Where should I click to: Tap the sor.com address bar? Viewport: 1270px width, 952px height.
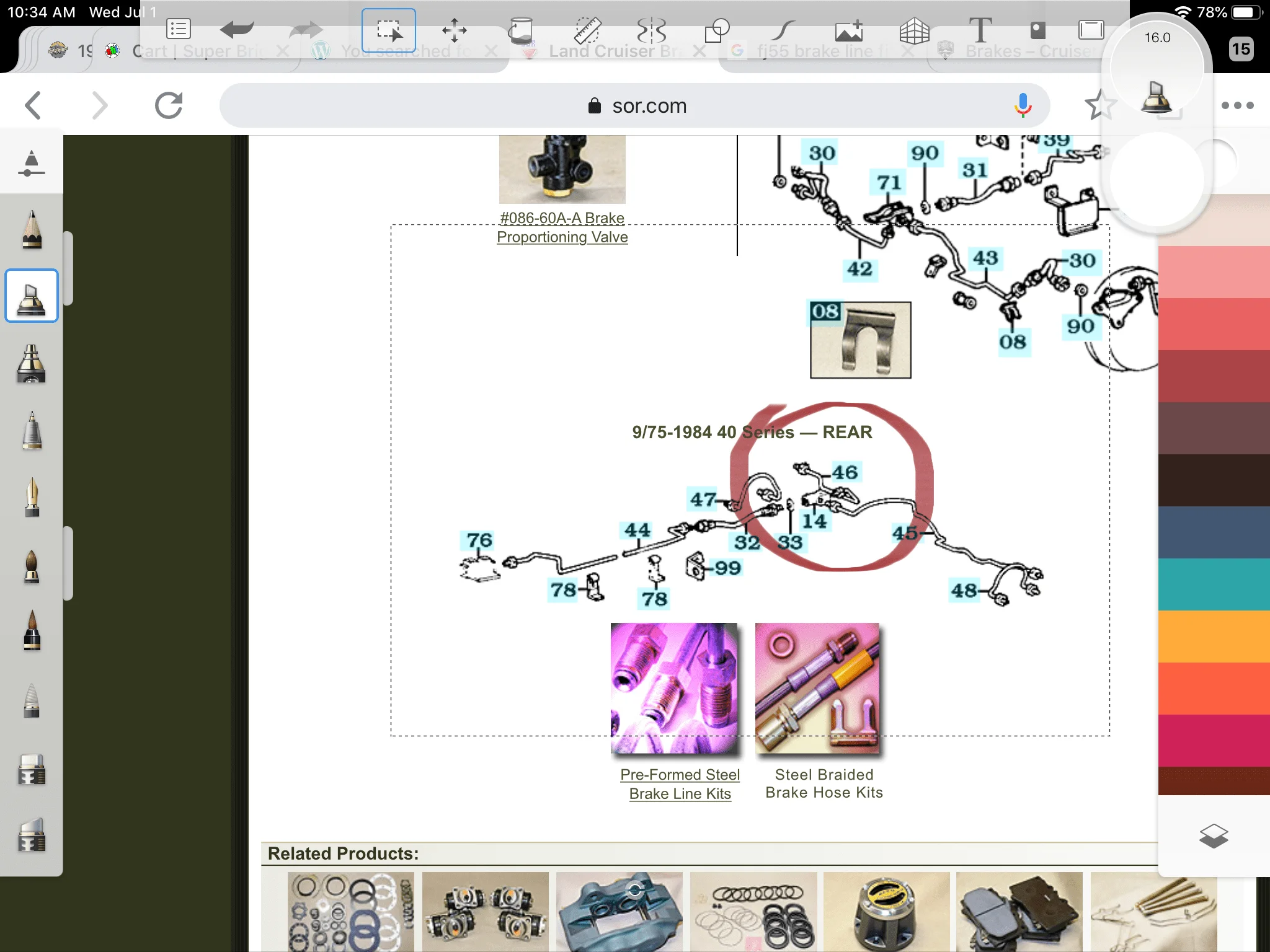(634, 105)
